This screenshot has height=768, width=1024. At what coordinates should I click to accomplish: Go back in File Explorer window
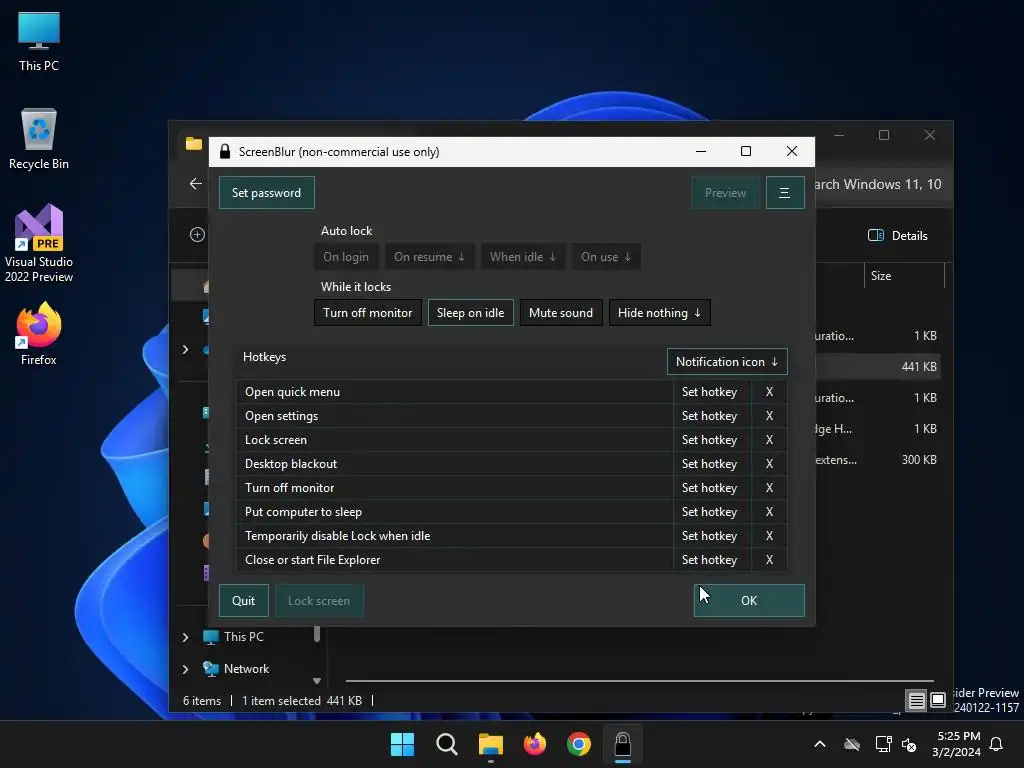click(195, 184)
